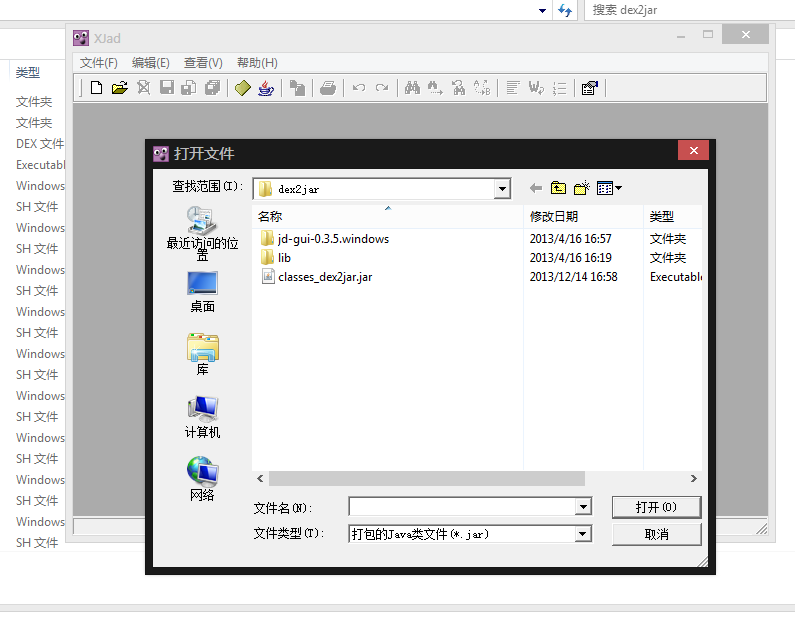Click the 取消 button

657,534
